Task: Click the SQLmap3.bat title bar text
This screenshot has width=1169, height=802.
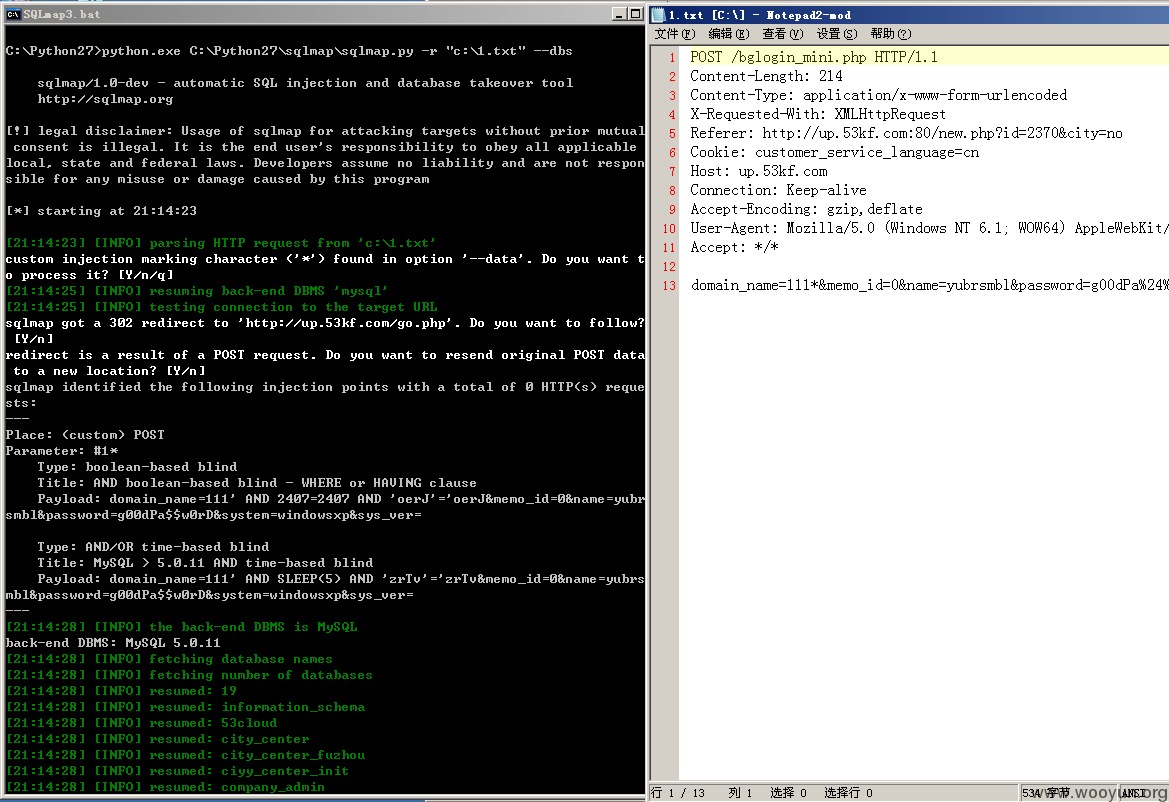Action: click(61, 14)
